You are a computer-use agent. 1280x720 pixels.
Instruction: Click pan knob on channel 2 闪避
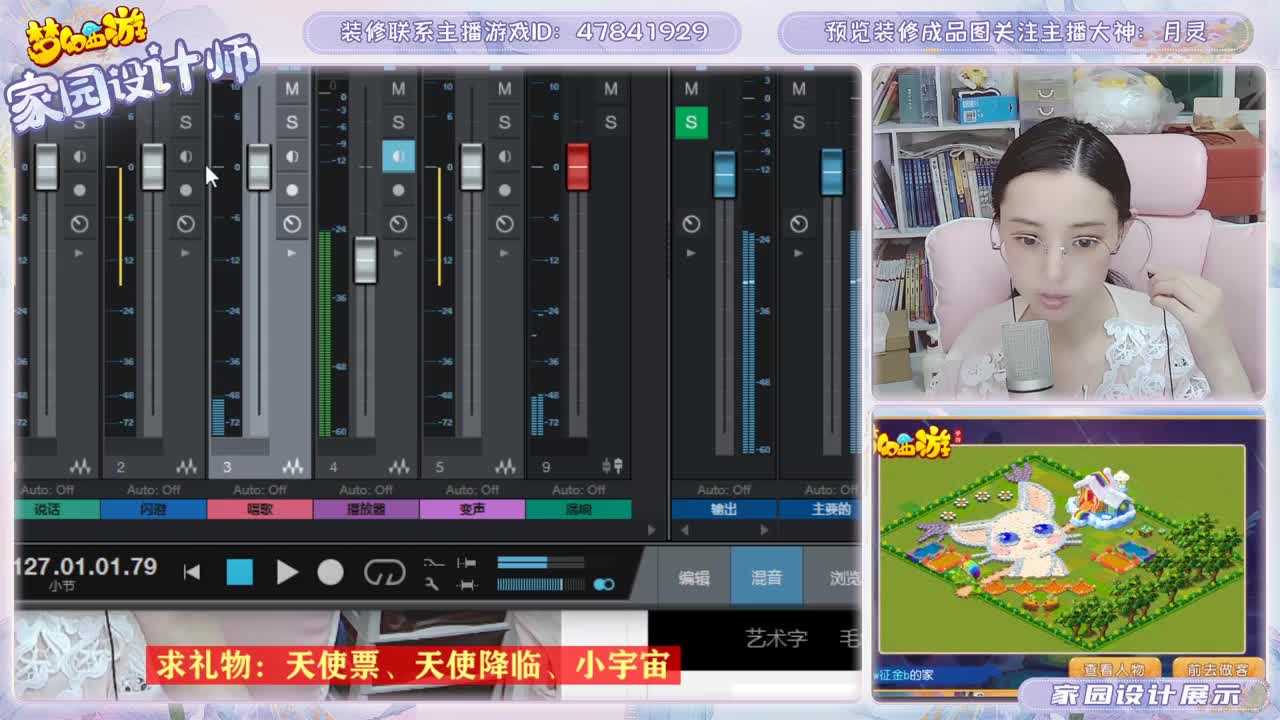pyautogui.click(x=186, y=224)
